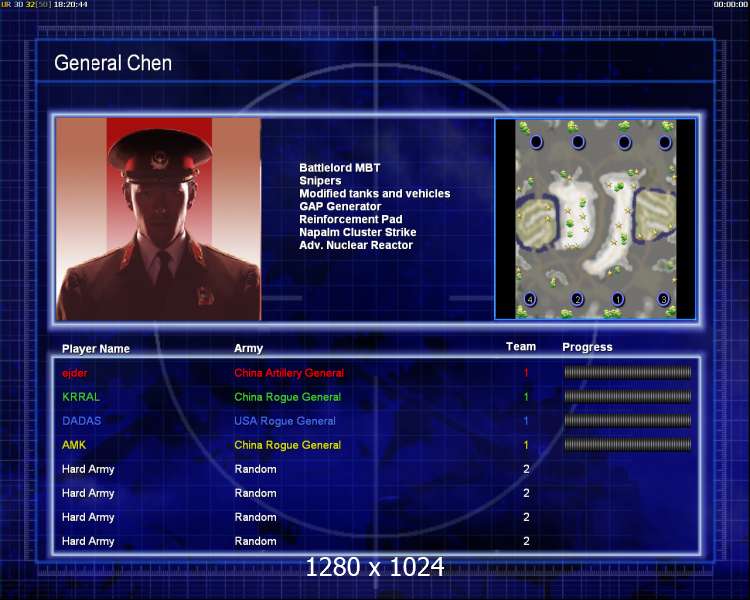
Task: Select player name "ejder"
Action: (x=75, y=373)
